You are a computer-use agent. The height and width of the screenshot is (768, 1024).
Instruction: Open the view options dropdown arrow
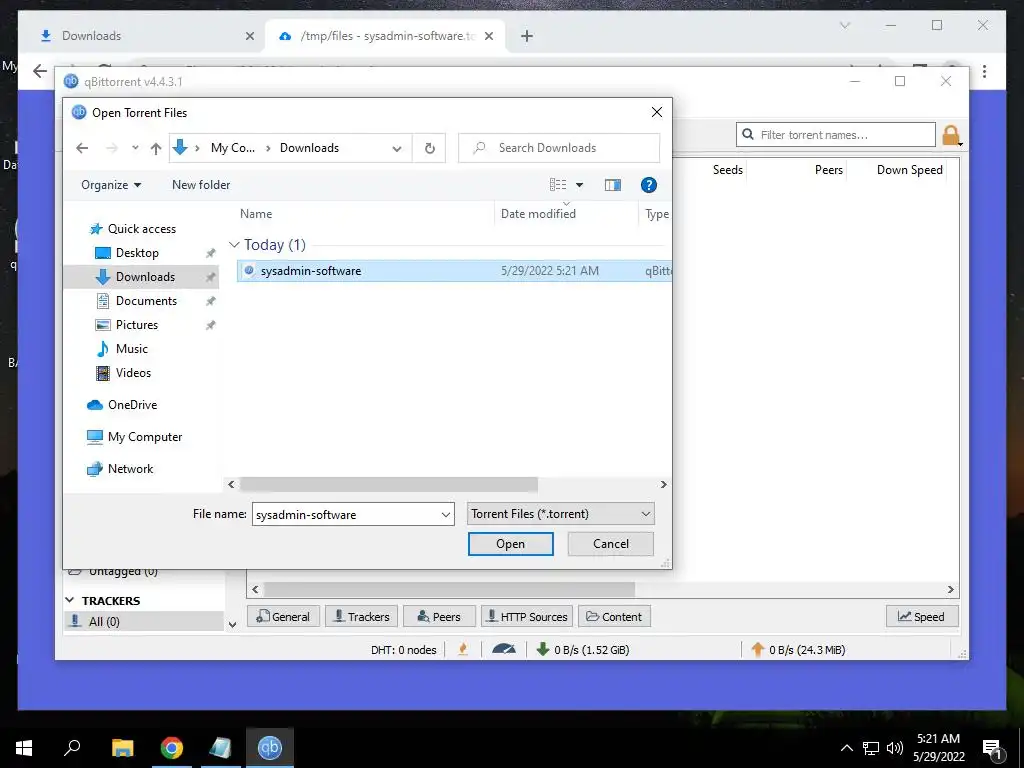pos(579,185)
